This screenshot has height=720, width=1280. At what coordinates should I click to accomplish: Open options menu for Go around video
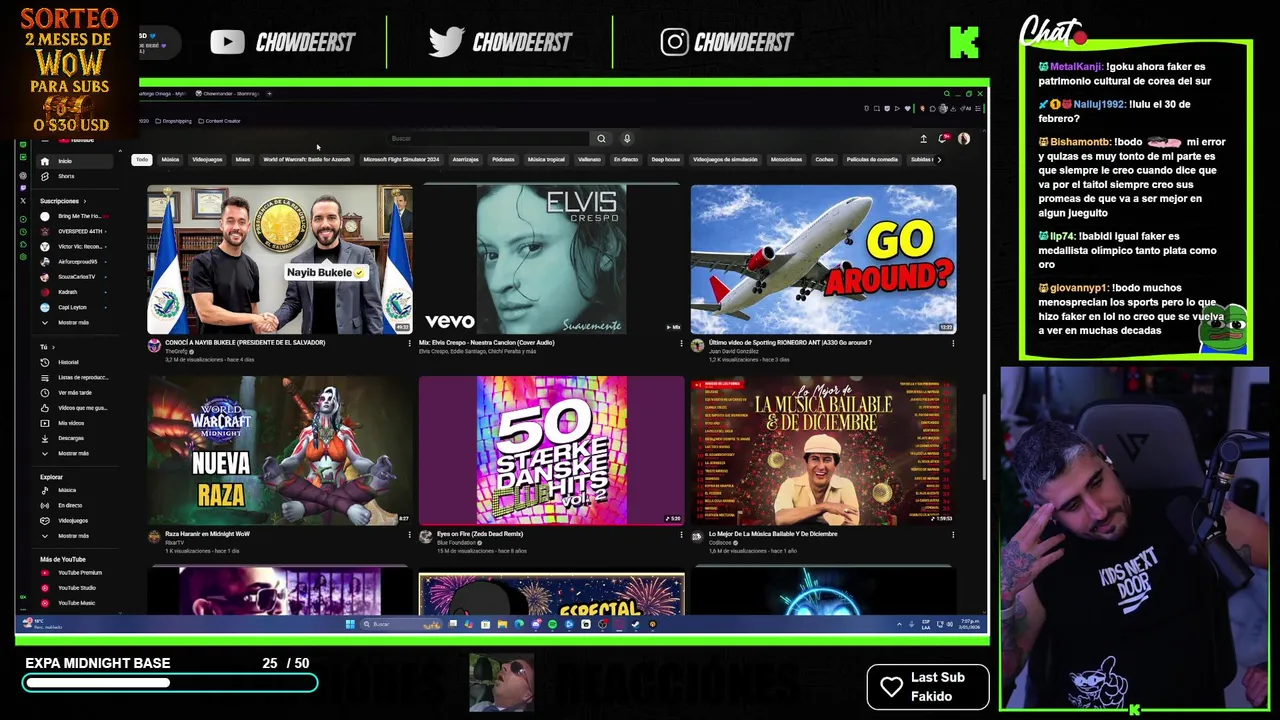952,343
